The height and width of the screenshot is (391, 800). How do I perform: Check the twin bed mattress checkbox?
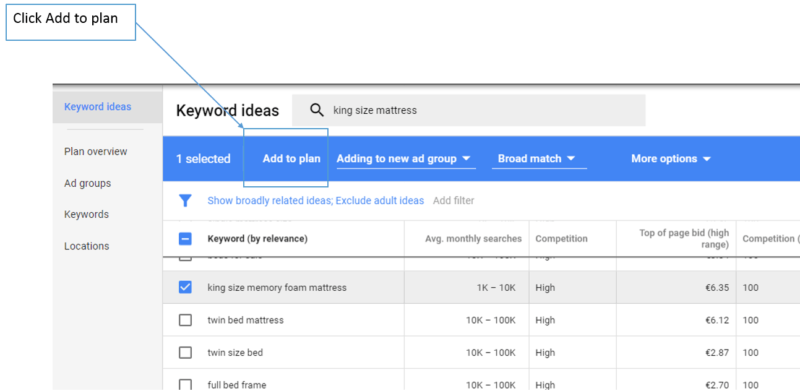click(185, 320)
